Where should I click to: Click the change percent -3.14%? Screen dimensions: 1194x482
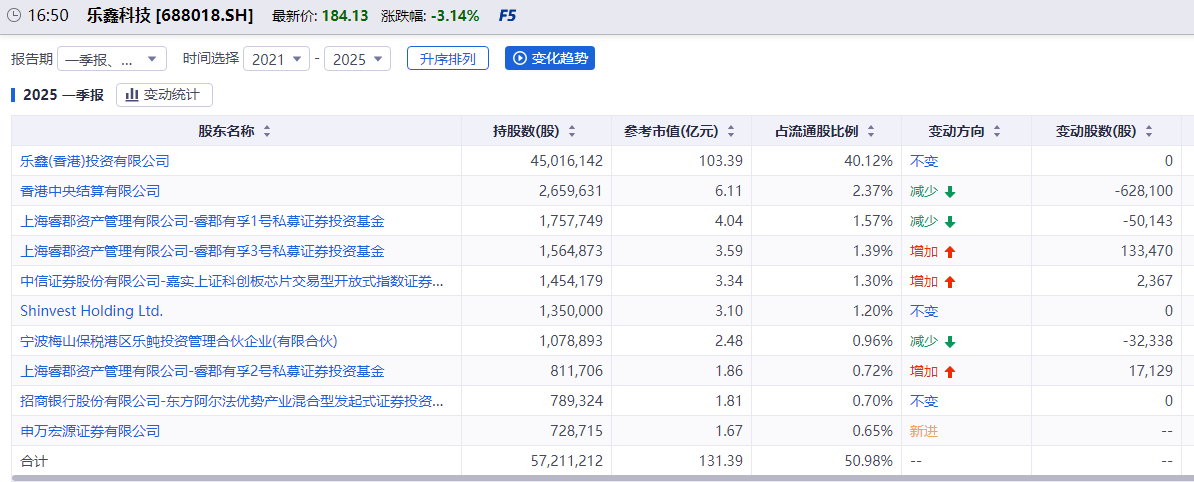(x=454, y=15)
